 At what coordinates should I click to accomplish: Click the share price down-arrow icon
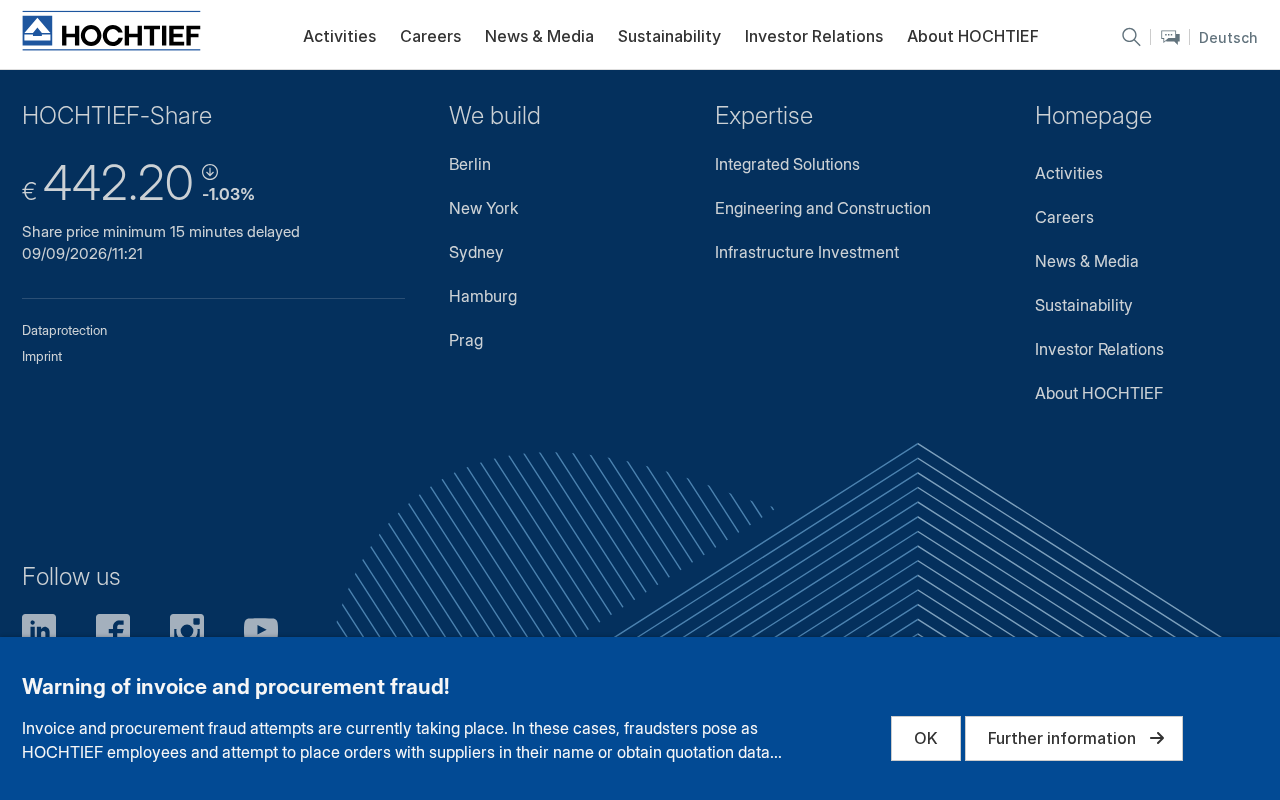210,172
